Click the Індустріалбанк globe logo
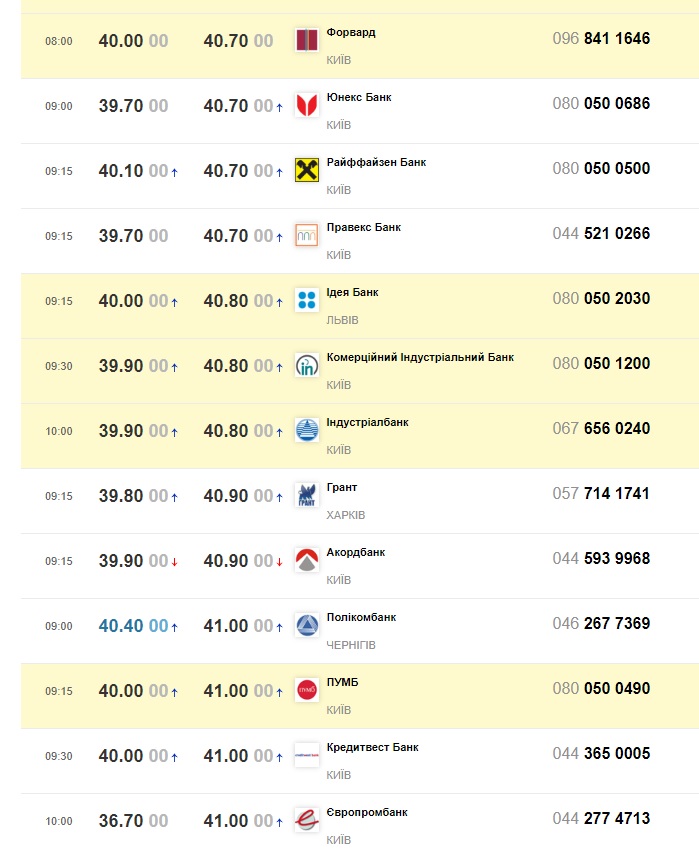The width and height of the screenshot is (699, 849). coord(307,430)
